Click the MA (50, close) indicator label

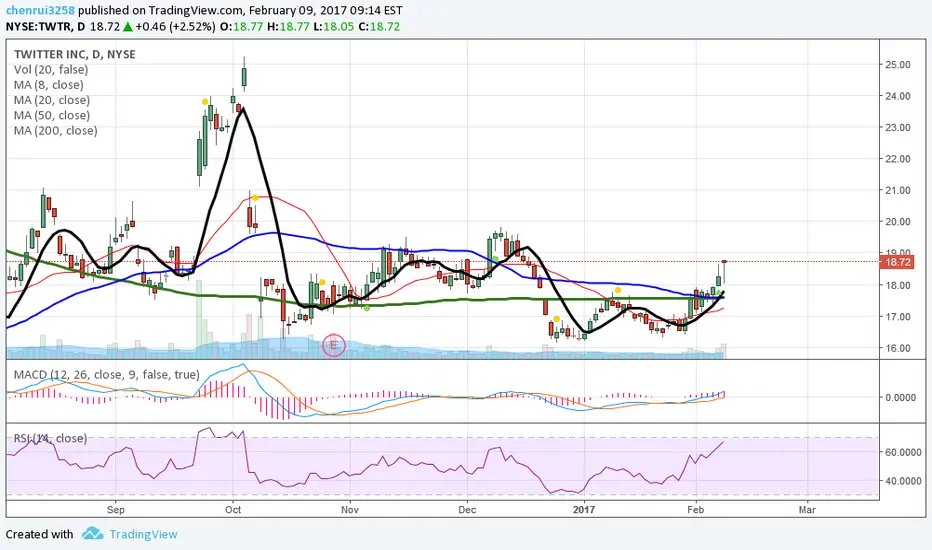coord(52,115)
